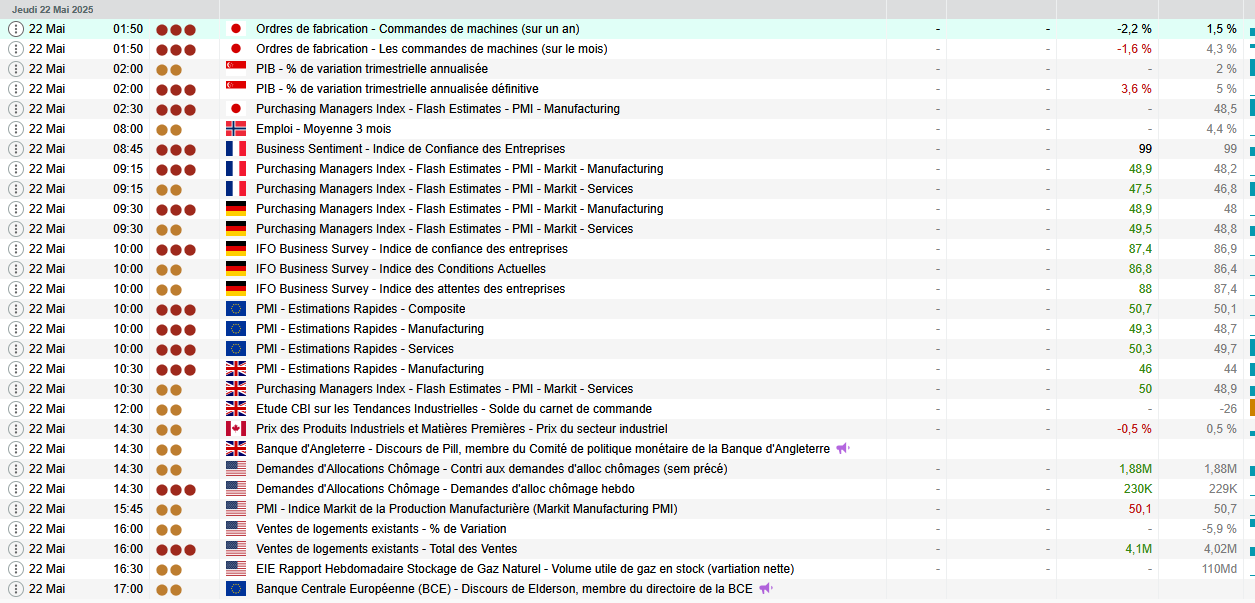Click the 110Md value
This screenshot has width=1255, height=603.
pos(1219,569)
